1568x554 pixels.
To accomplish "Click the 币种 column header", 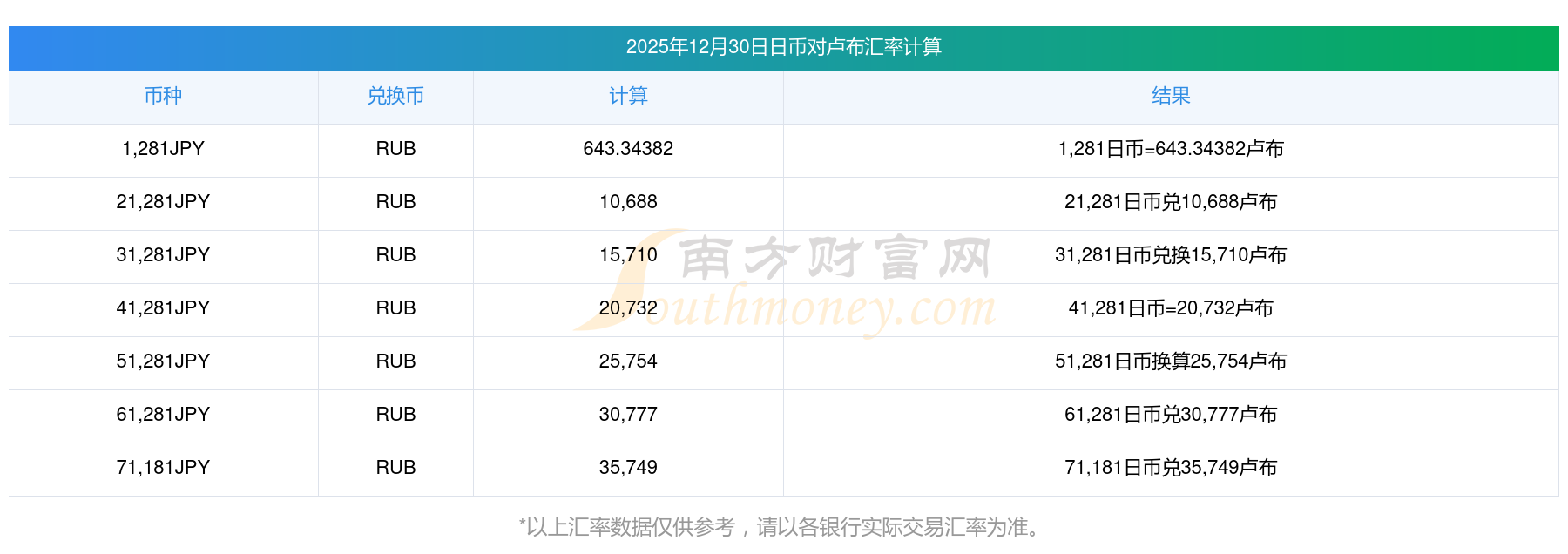I will 163,96.
